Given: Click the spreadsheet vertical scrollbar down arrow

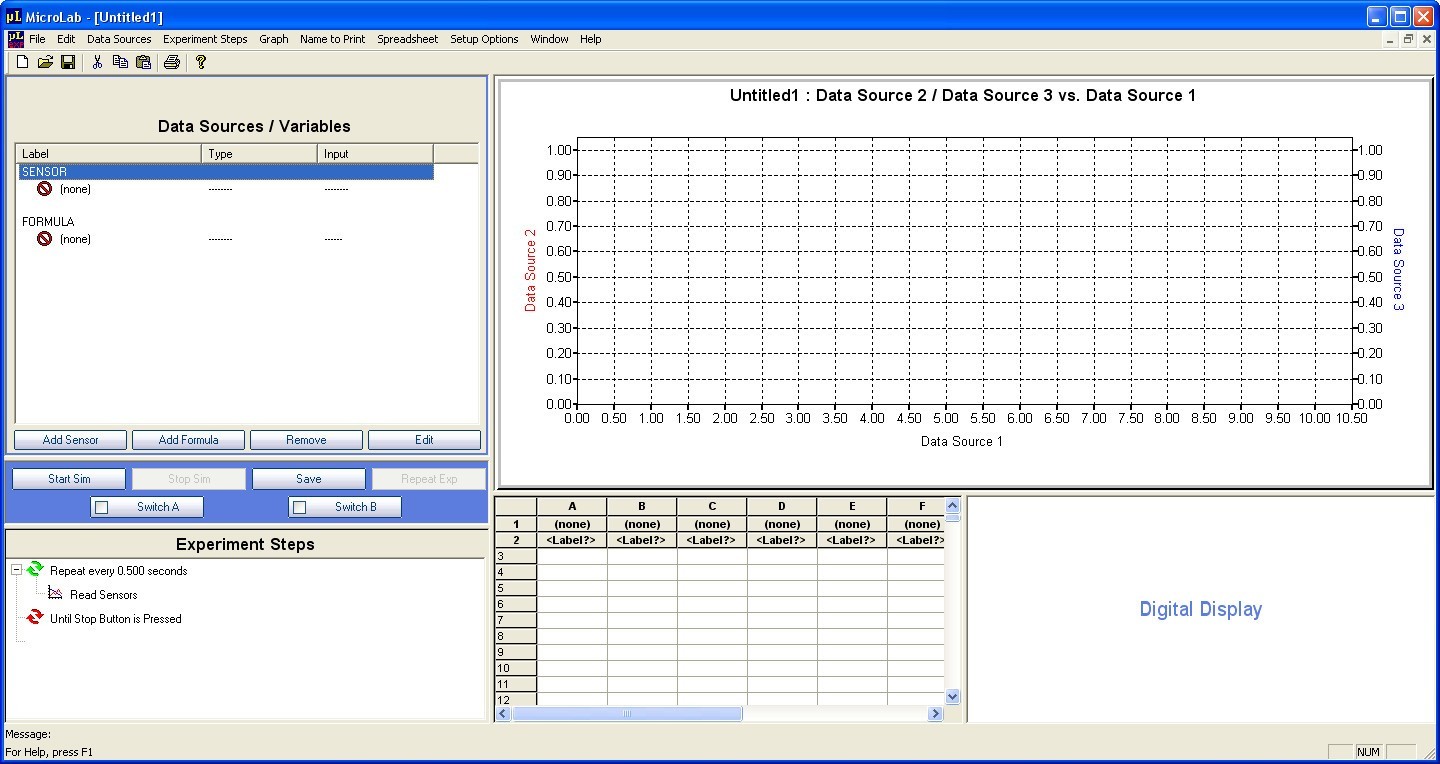Looking at the screenshot, I should tap(952, 696).
